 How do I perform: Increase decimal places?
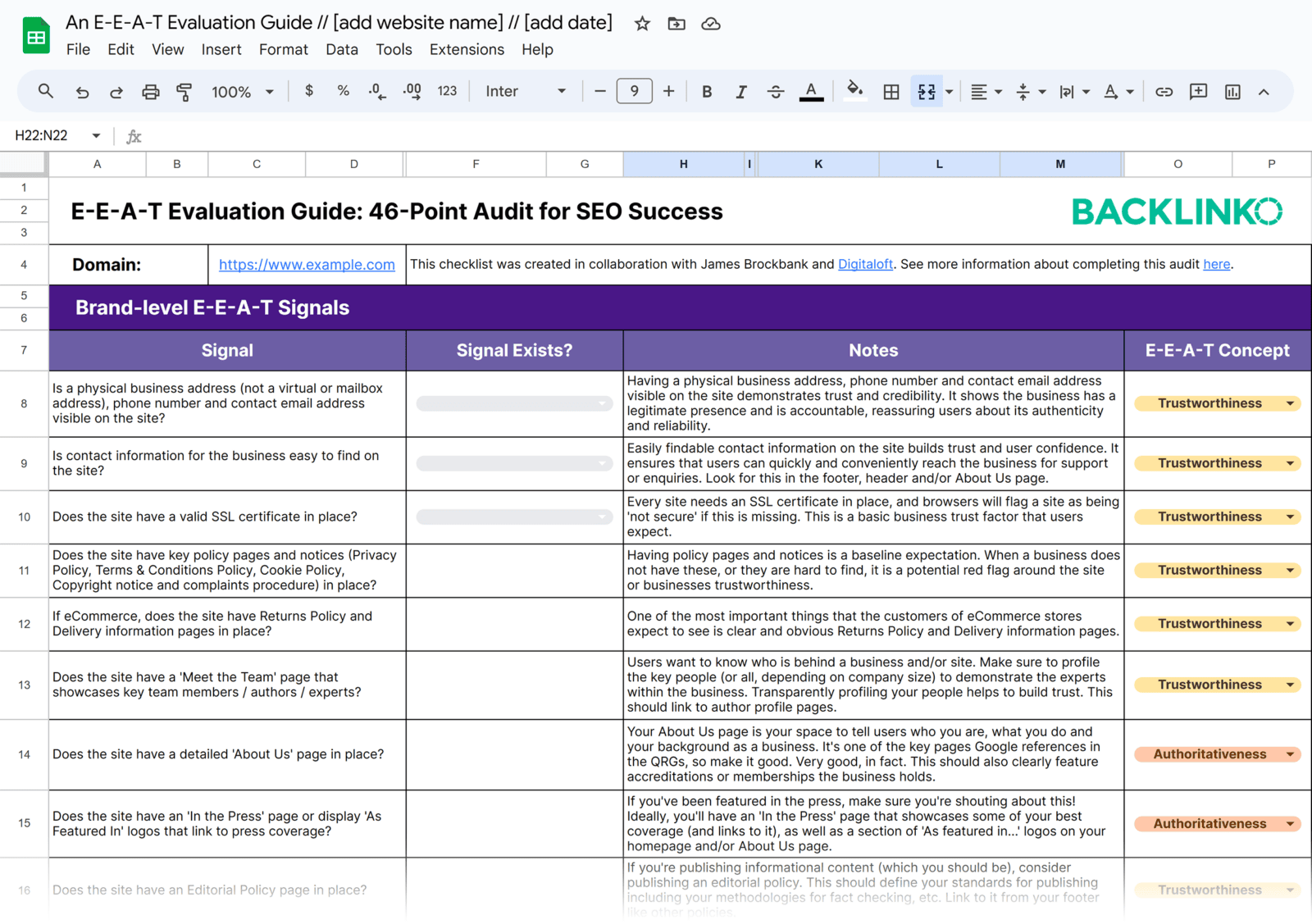click(411, 91)
